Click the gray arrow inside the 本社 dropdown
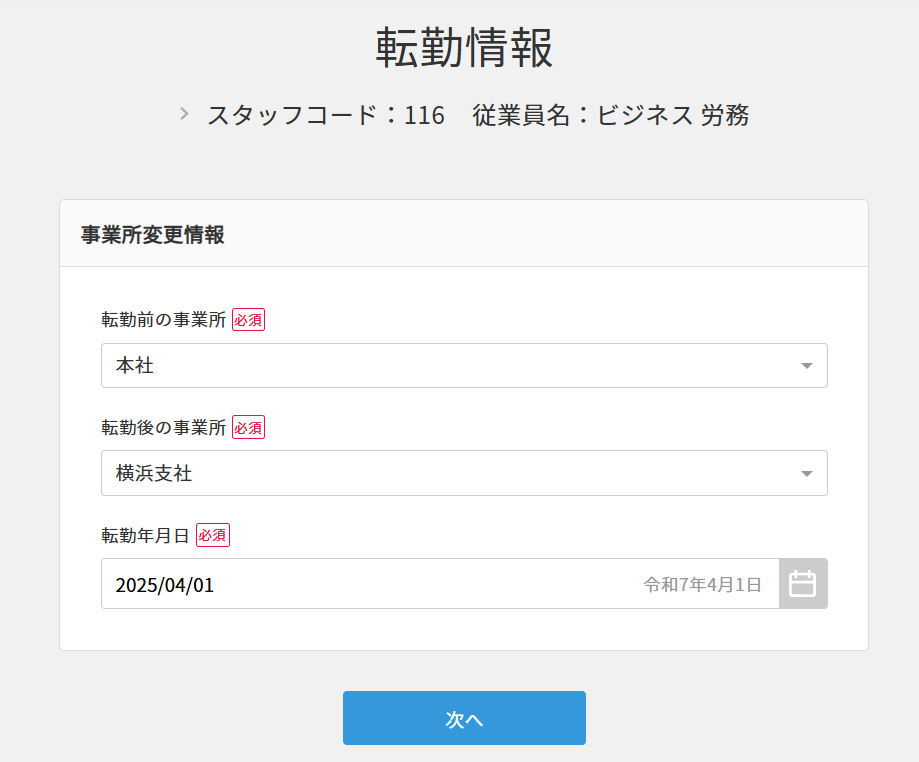The height and width of the screenshot is (762, 919). point(806,365)
